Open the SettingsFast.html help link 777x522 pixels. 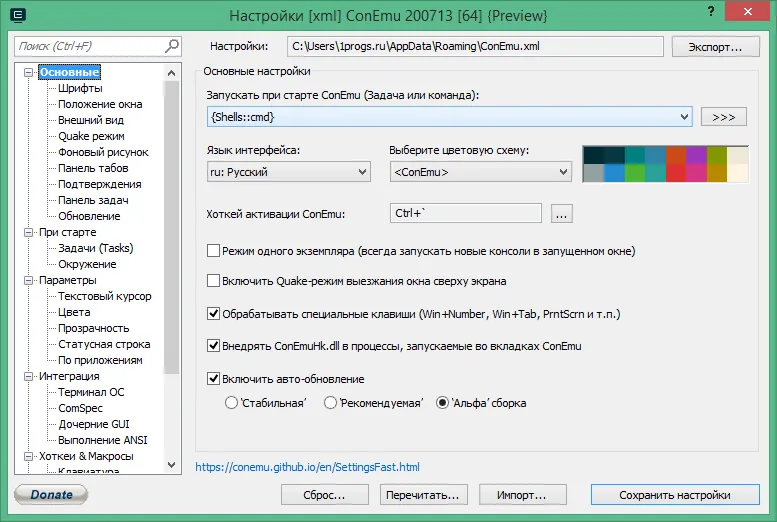(x=307, y=467)
